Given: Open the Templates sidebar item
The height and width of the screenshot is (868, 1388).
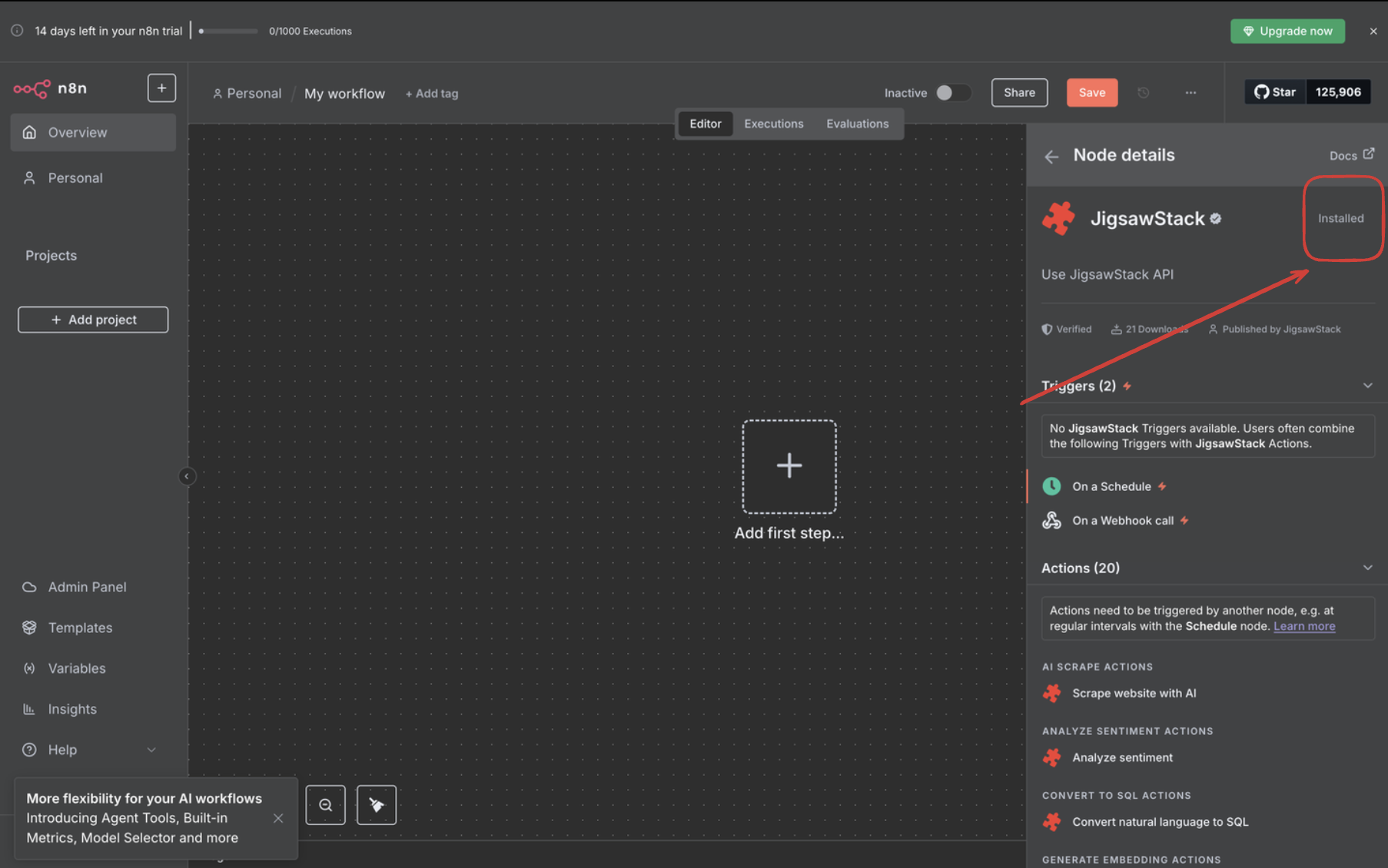Looking at the screenshot, I should pos(93,628).
